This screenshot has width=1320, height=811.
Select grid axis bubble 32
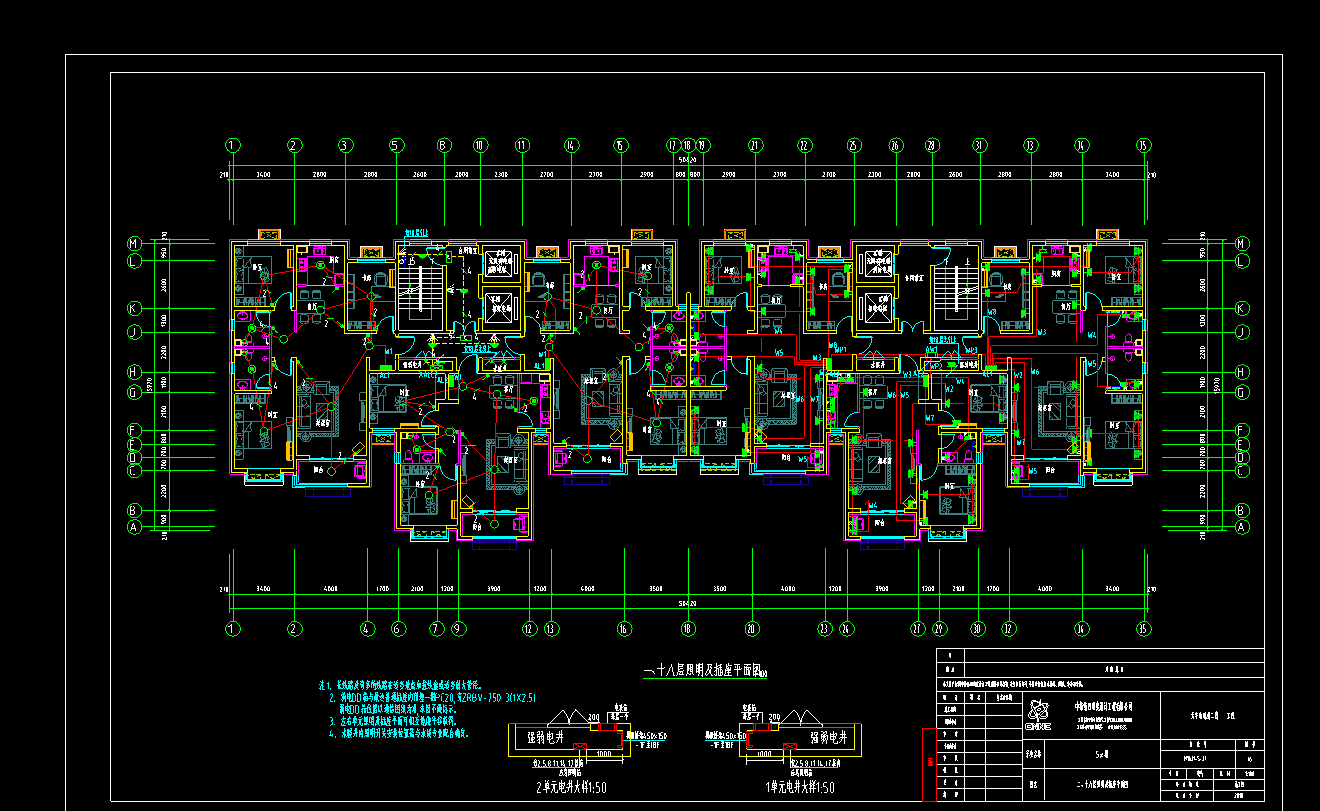(x=1008, y=629)
